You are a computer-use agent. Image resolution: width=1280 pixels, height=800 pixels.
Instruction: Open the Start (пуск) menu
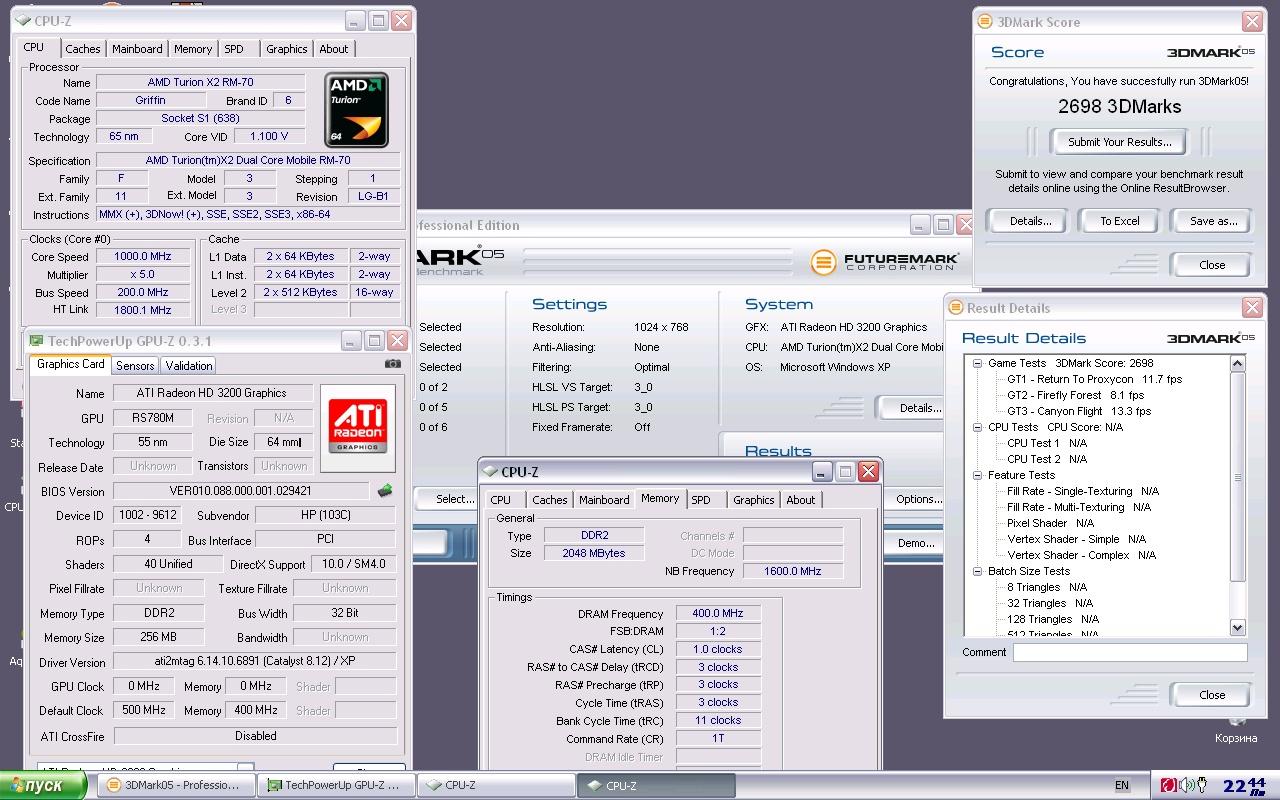pyautogui.click(x=45, y=785)
